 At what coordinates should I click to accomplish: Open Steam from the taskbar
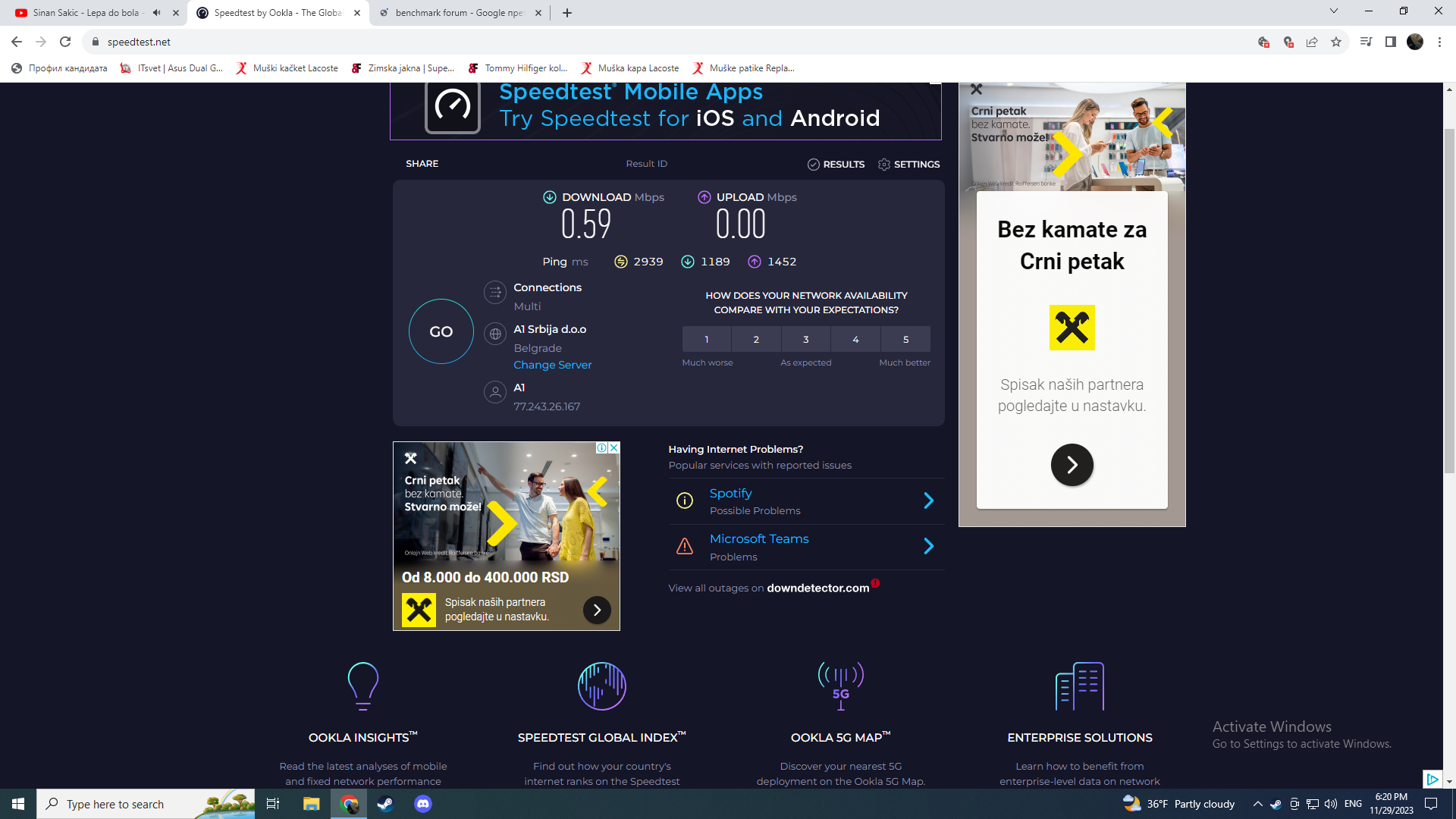pos(386,804)
